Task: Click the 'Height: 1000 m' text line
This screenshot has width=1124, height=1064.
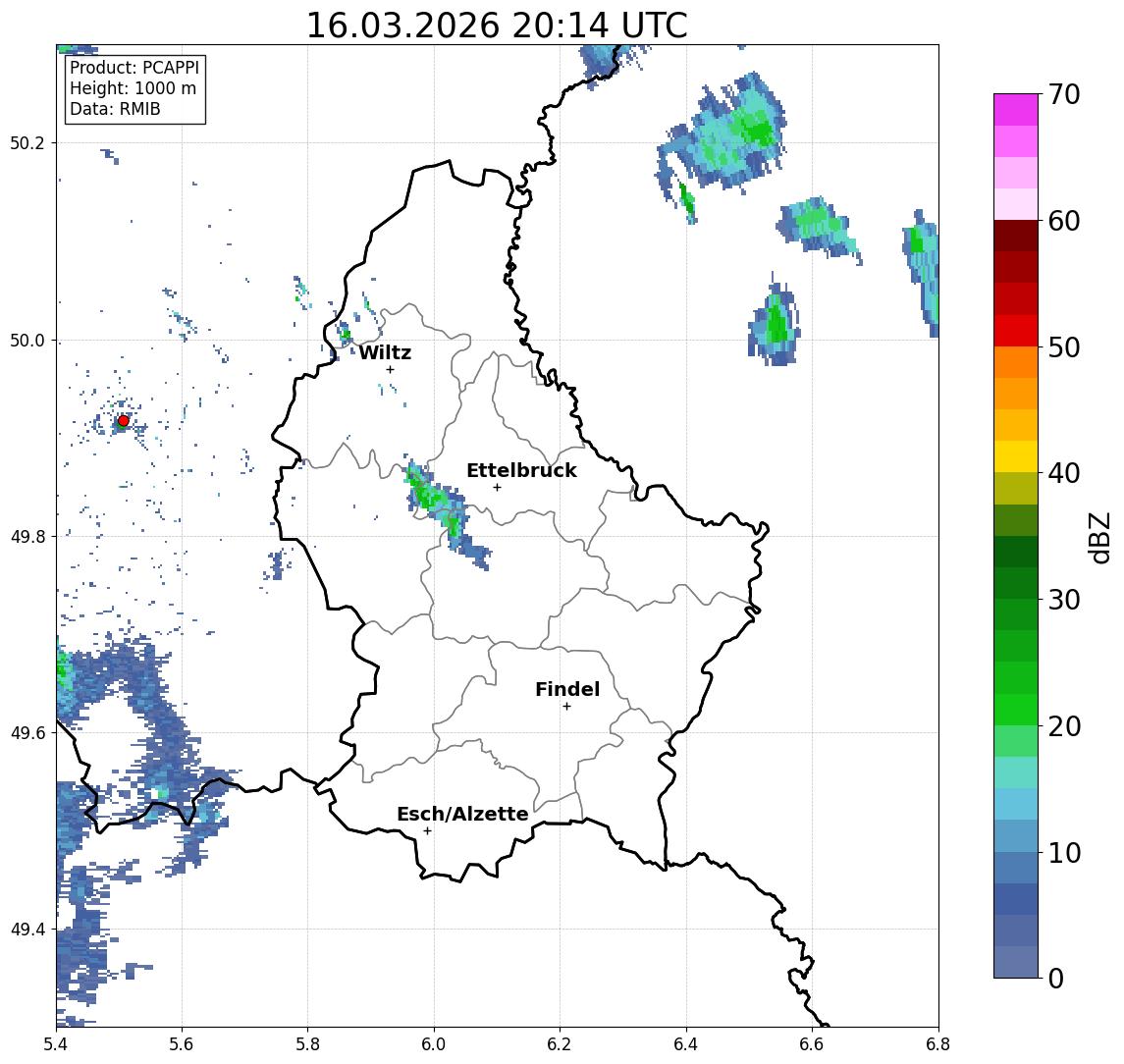Action: click(x=133, y=88)
